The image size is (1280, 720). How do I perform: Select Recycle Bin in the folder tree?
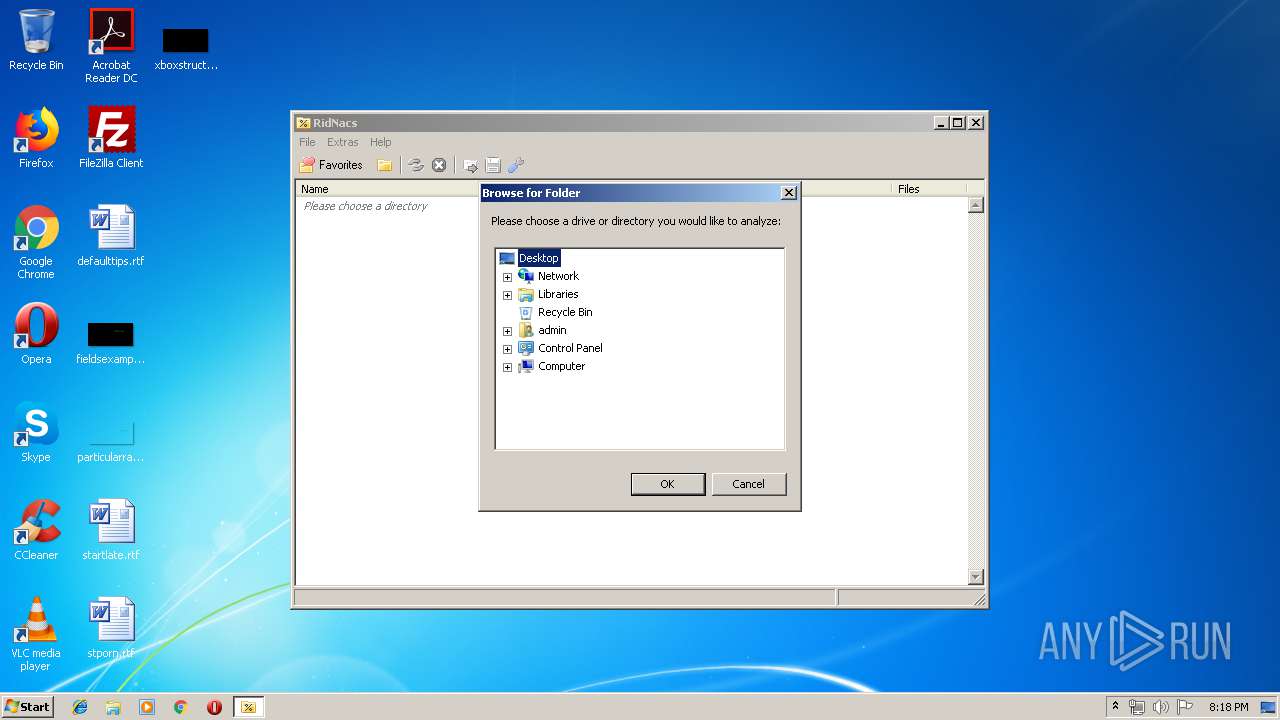(565, 312)
